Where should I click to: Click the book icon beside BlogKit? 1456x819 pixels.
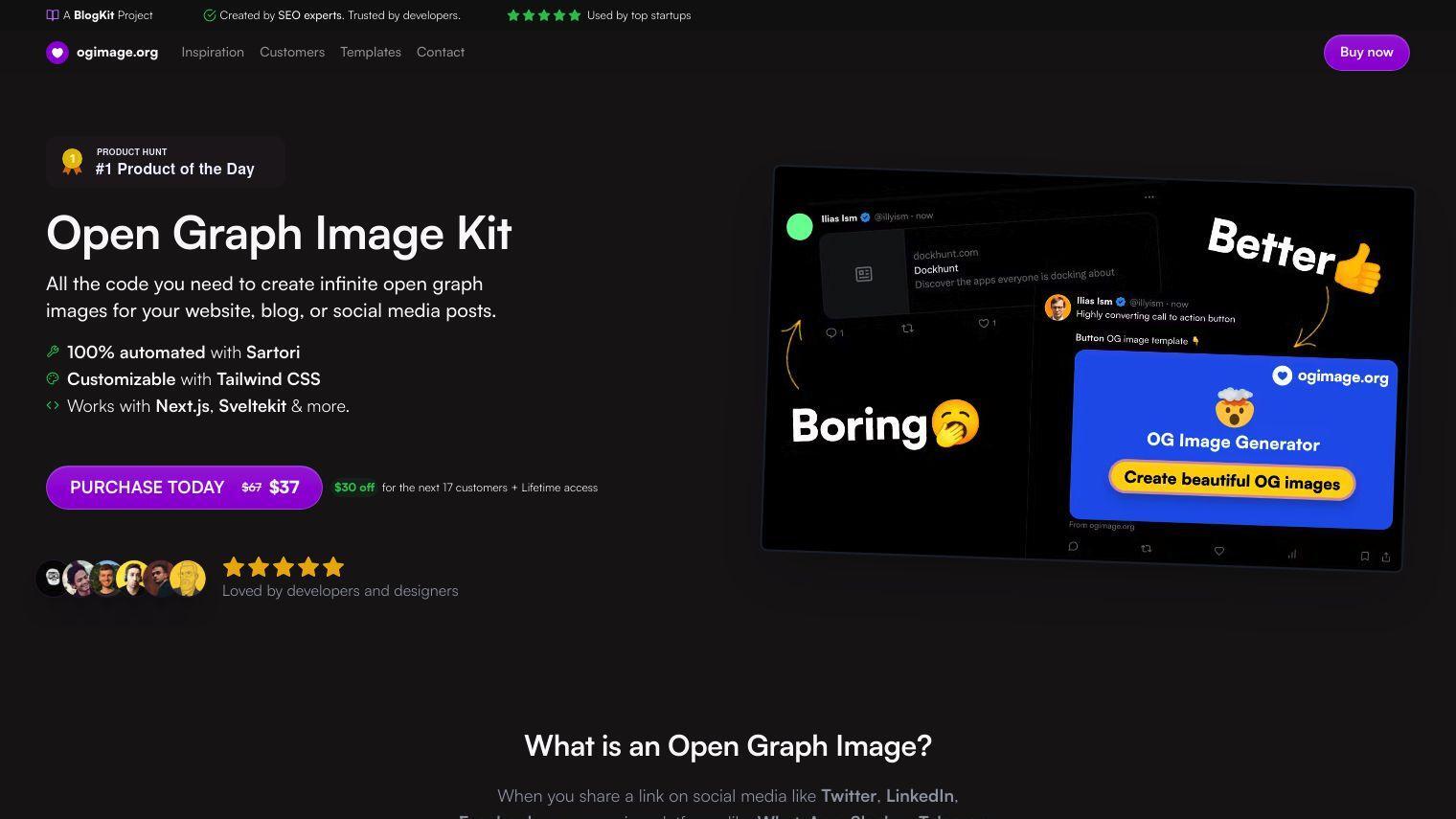[x=53, y=15]
